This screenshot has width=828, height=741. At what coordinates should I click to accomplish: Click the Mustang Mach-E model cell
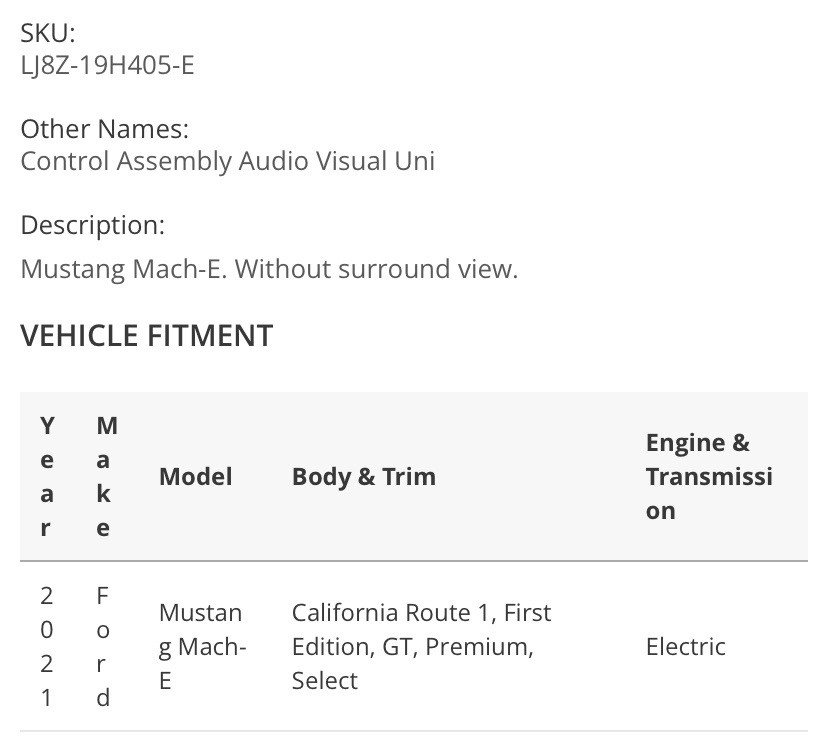[x=201, y=647]
